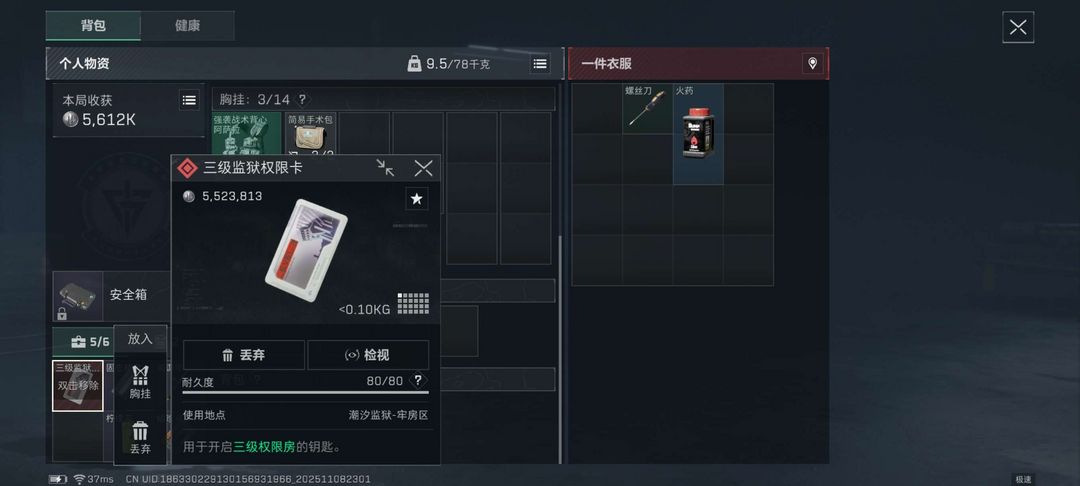Screen dimensions: 1080x486
Task: Choose 丢弃 trash option in 放入 menu
Action: pos(141,437)
